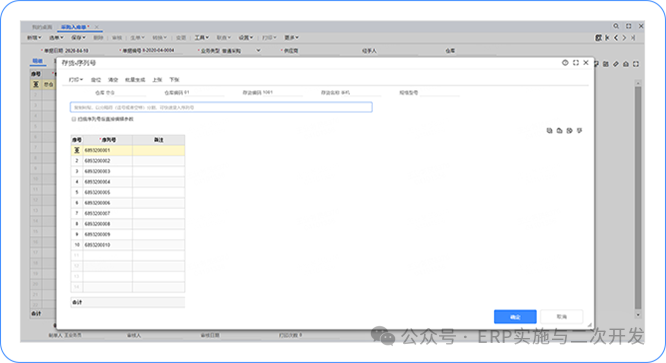The width and height of the screenshot is (666, 363).
Task: Jump to the first record with the first-arrow icon
Action: 607,38
